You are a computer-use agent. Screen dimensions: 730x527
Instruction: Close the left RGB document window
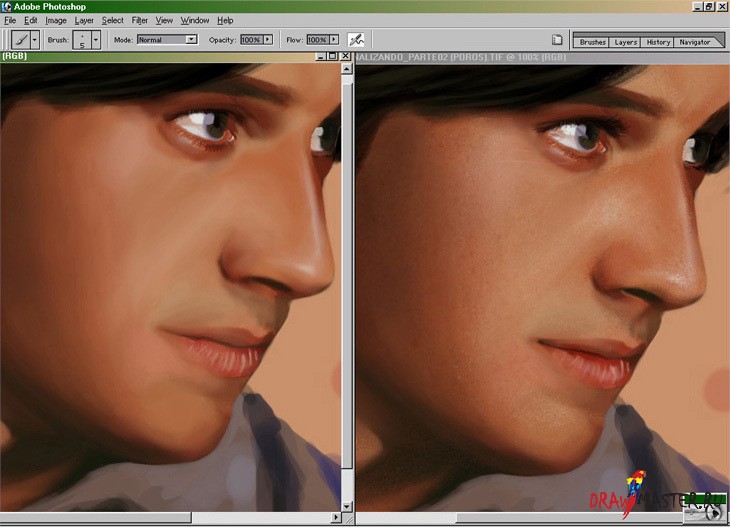tap(345, 56)
